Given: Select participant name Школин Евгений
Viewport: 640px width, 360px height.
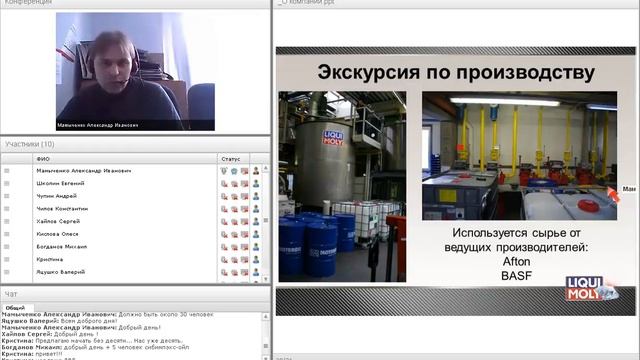Looking at the screenshot, I should [x=60, y=184].
